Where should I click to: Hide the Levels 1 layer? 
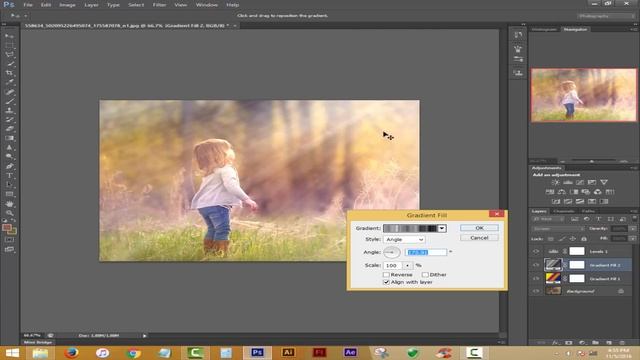point(536,251)
